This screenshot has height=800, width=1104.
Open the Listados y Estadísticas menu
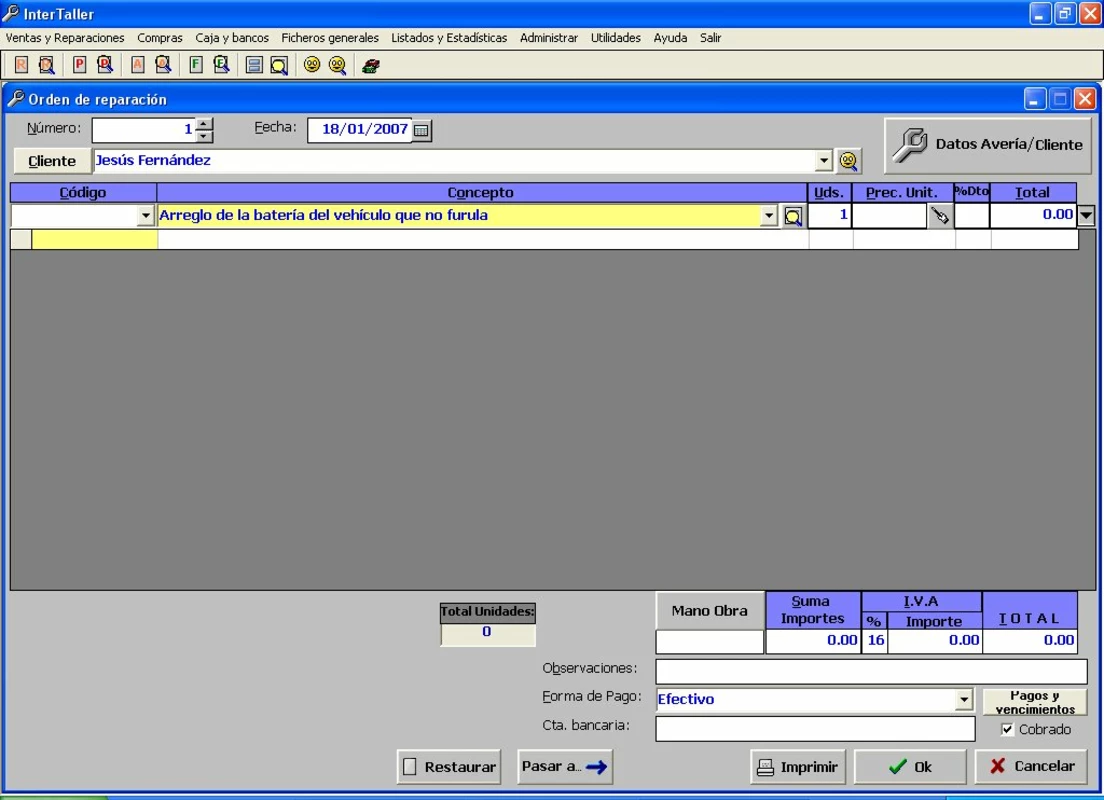click(x=449, y=38)
